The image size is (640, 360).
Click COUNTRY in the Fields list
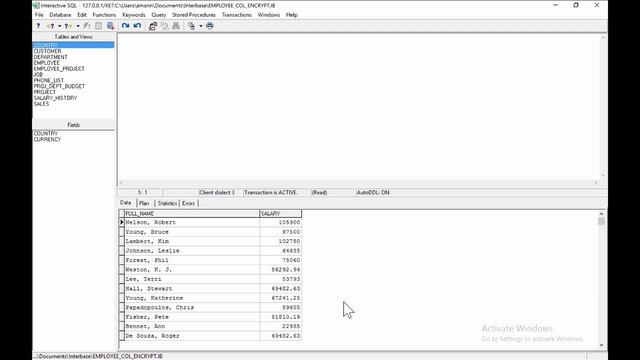click(x=46, y=133)
